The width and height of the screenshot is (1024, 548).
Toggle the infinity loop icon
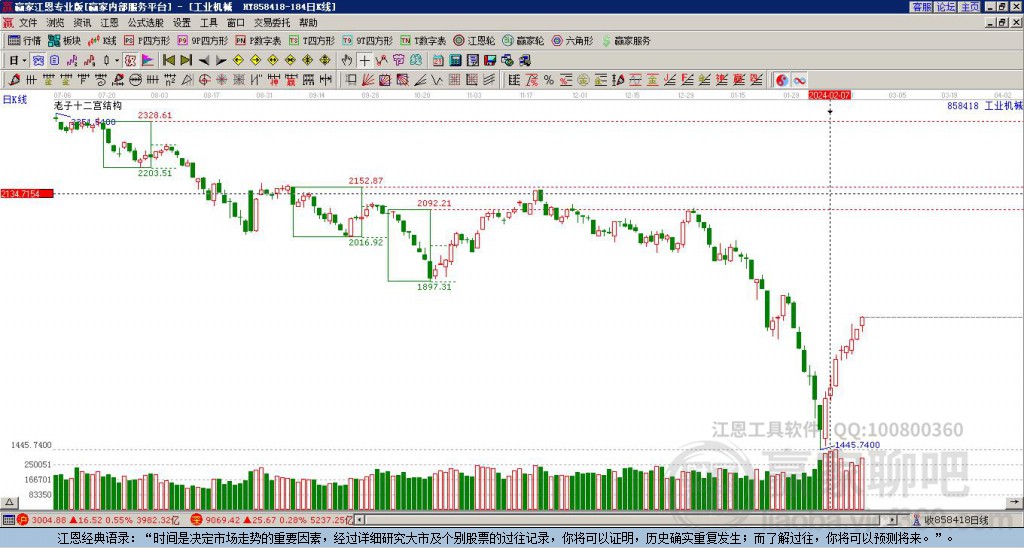[x=799, y=80]
